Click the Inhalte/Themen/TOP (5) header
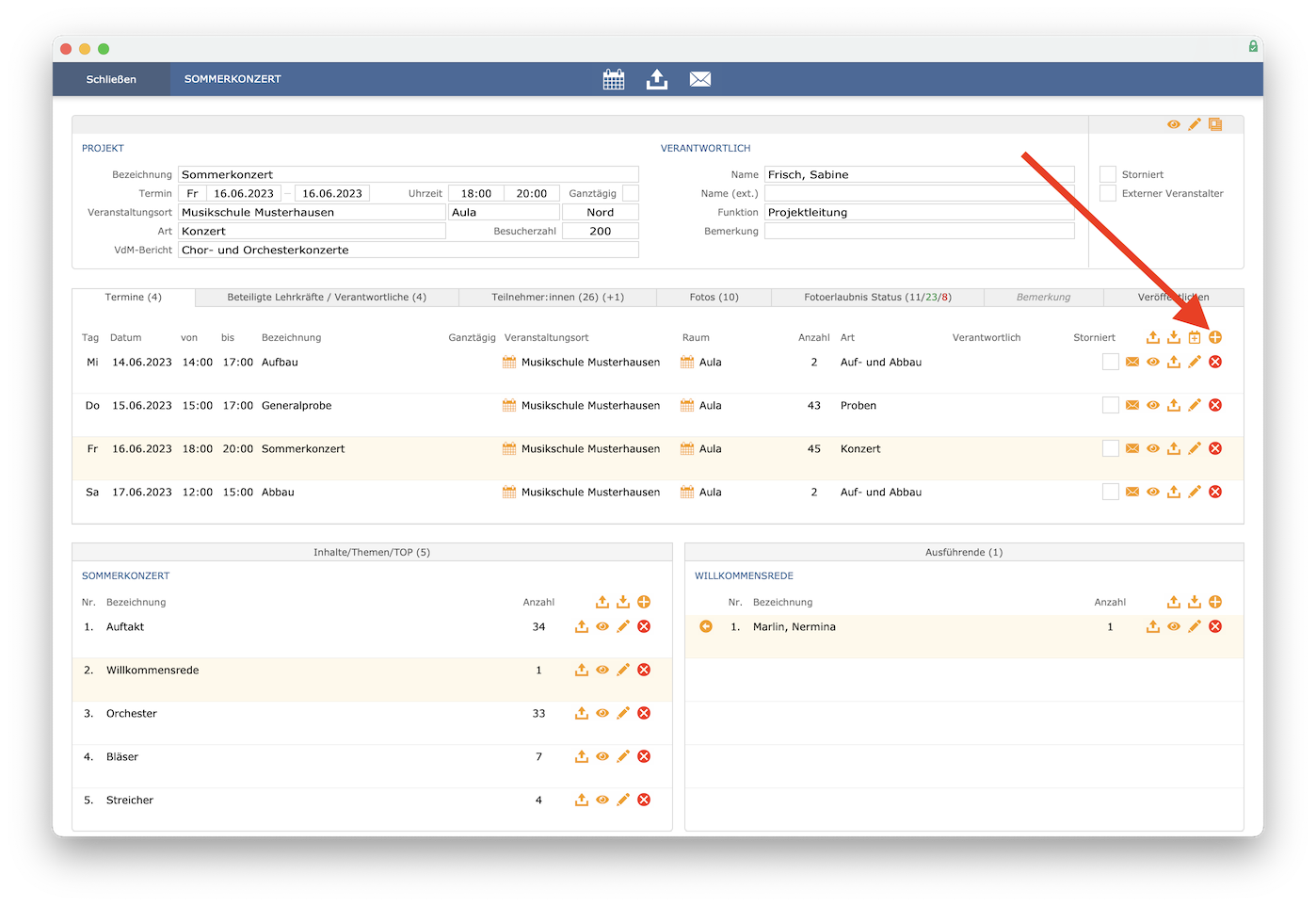The height and width of the screenshot is (906, 1316). click(372, 552)
